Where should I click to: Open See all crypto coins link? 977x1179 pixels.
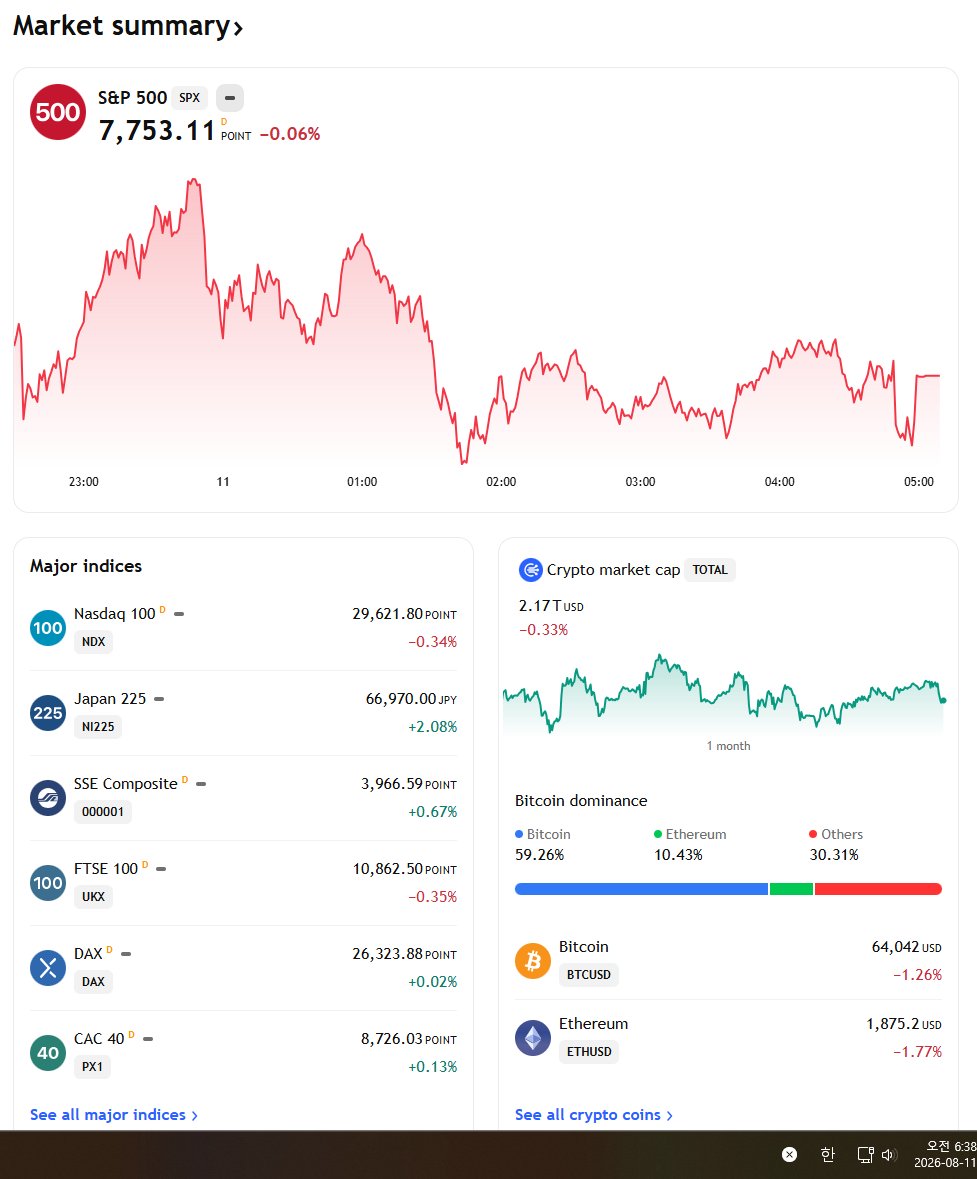(593, 1114)
